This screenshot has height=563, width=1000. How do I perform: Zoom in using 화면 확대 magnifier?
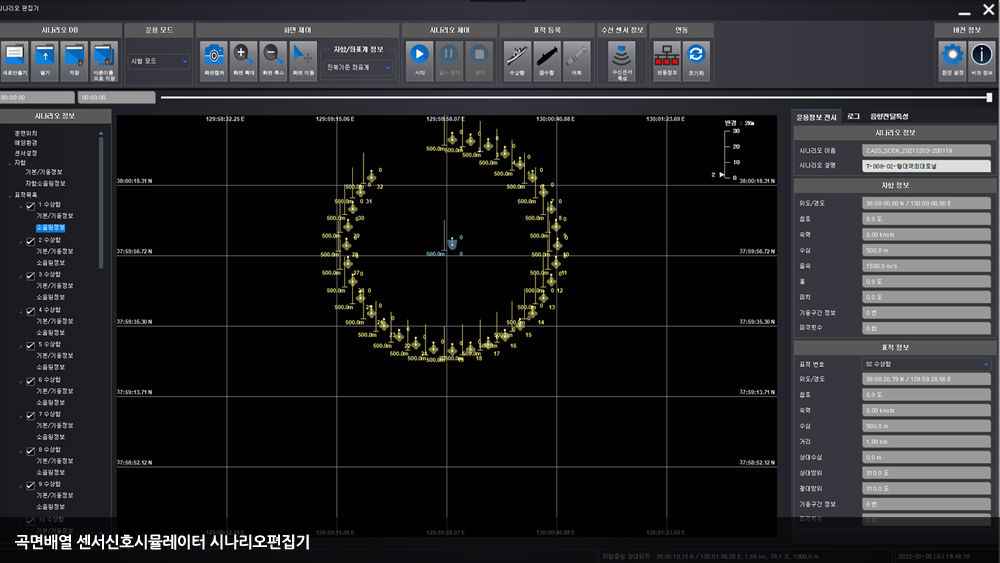(x=244, y=61)
